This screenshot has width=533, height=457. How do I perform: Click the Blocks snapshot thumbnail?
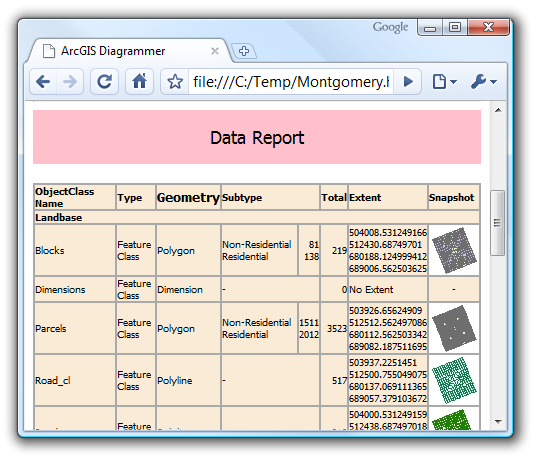tap(454, 250)
